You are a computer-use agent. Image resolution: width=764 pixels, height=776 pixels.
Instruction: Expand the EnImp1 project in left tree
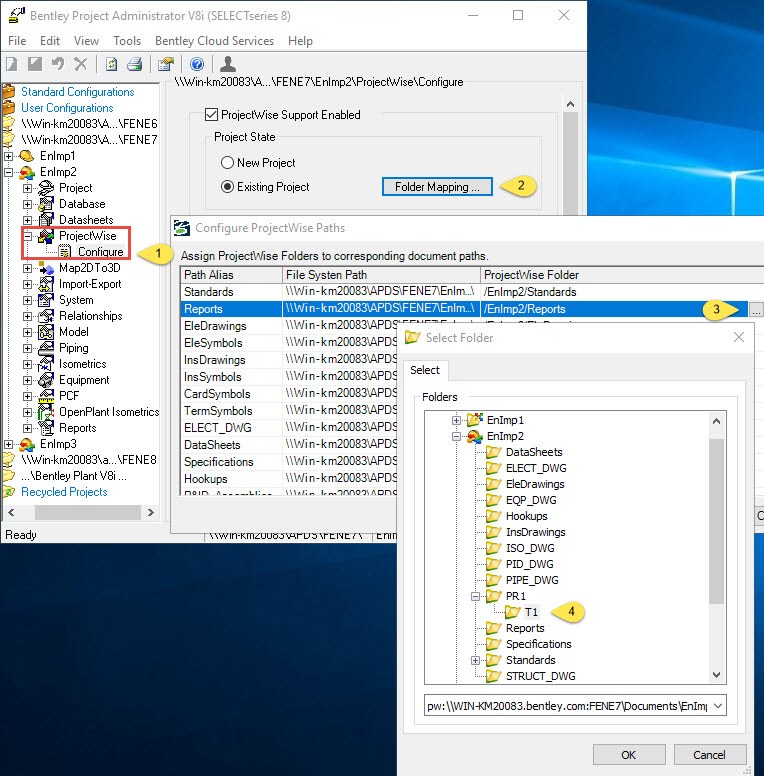coord(8,156)
